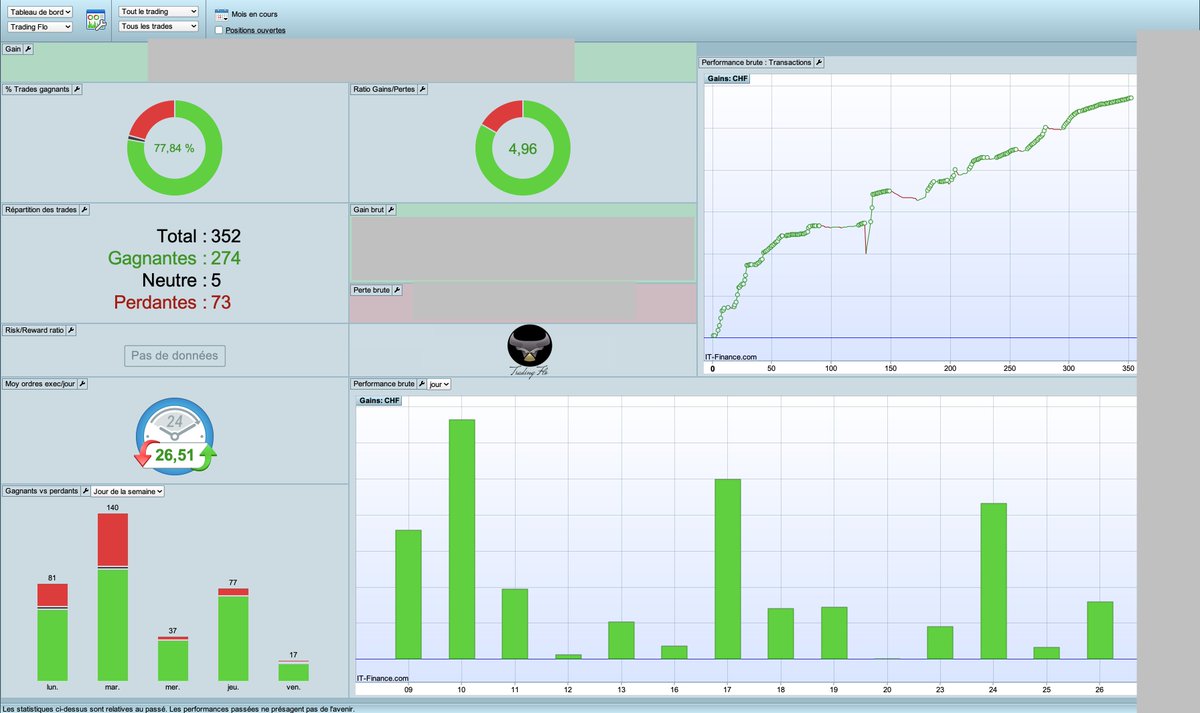The width and height of the screenshot is (1200, 713).
Task: Click the Perdantes : 73 text
Action: [x=172, y=302]
